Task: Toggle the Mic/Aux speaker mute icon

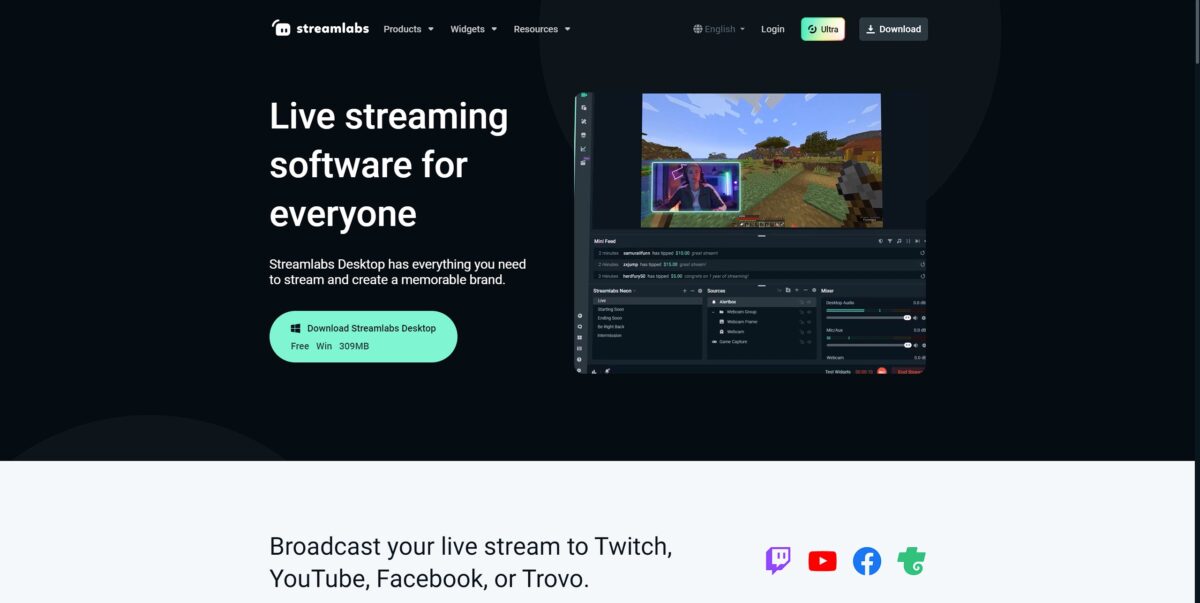Action: pyautogui.click(x=915, y=345)
